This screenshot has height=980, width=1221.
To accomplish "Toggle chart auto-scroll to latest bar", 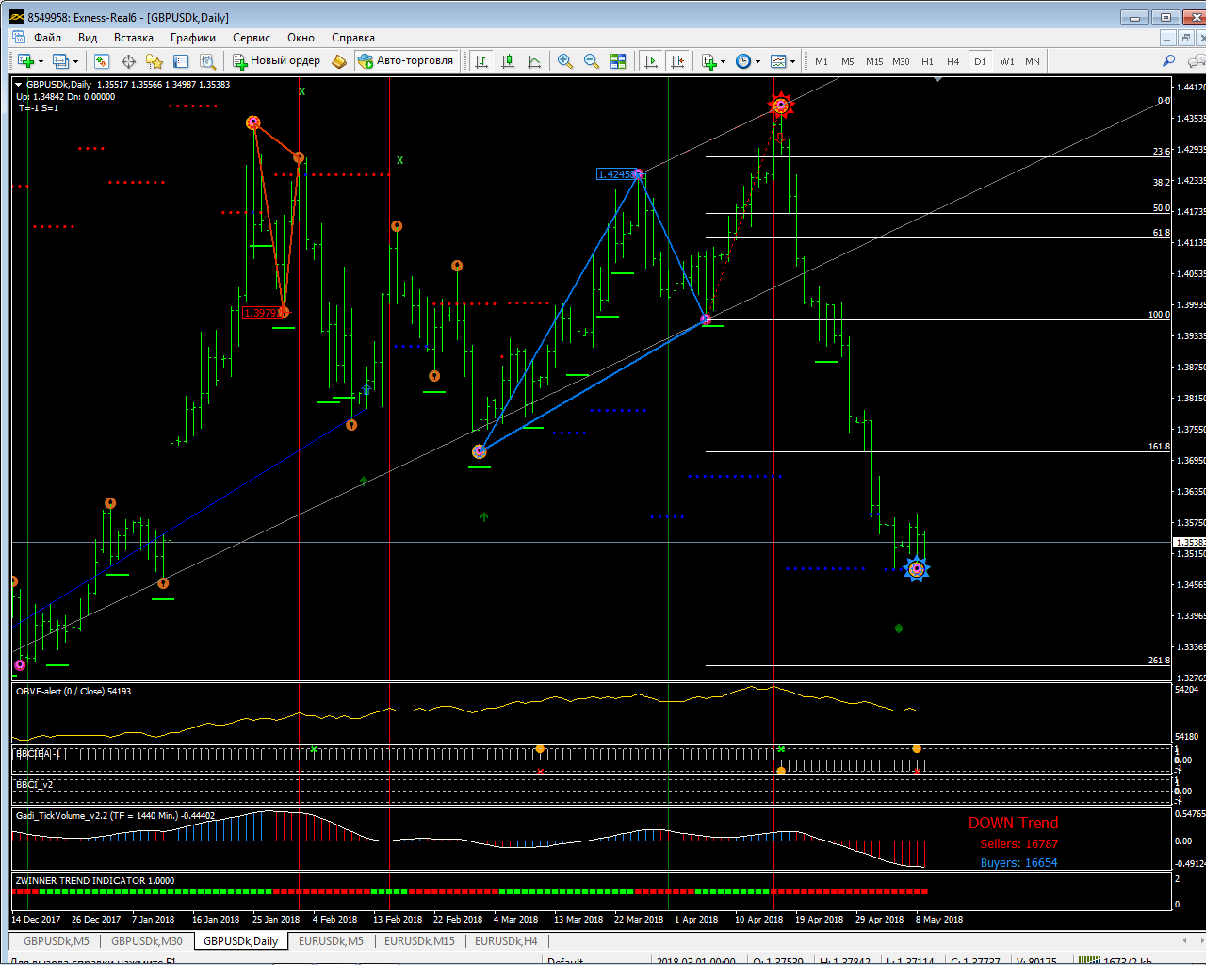I will [x=650, y=61].
